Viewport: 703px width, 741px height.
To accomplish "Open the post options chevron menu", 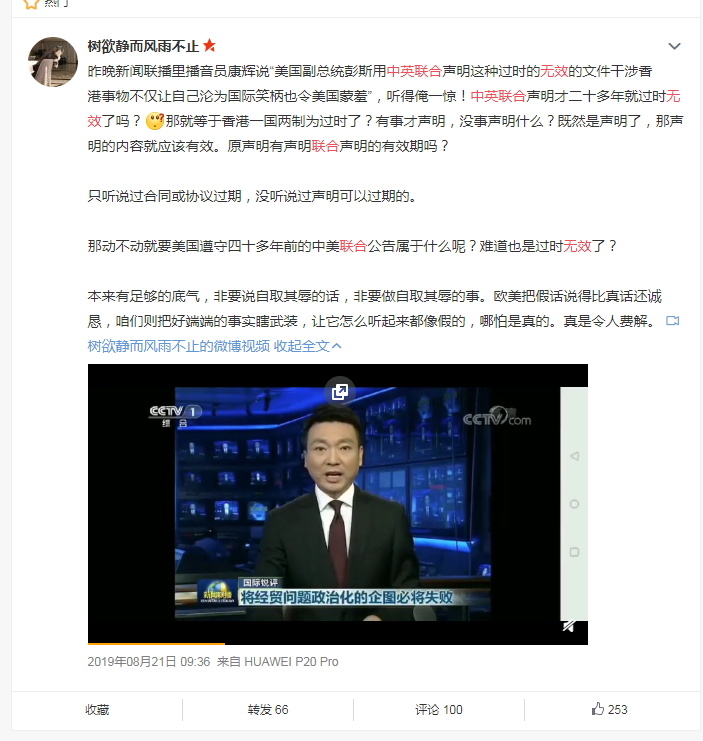I will (674, 46).
